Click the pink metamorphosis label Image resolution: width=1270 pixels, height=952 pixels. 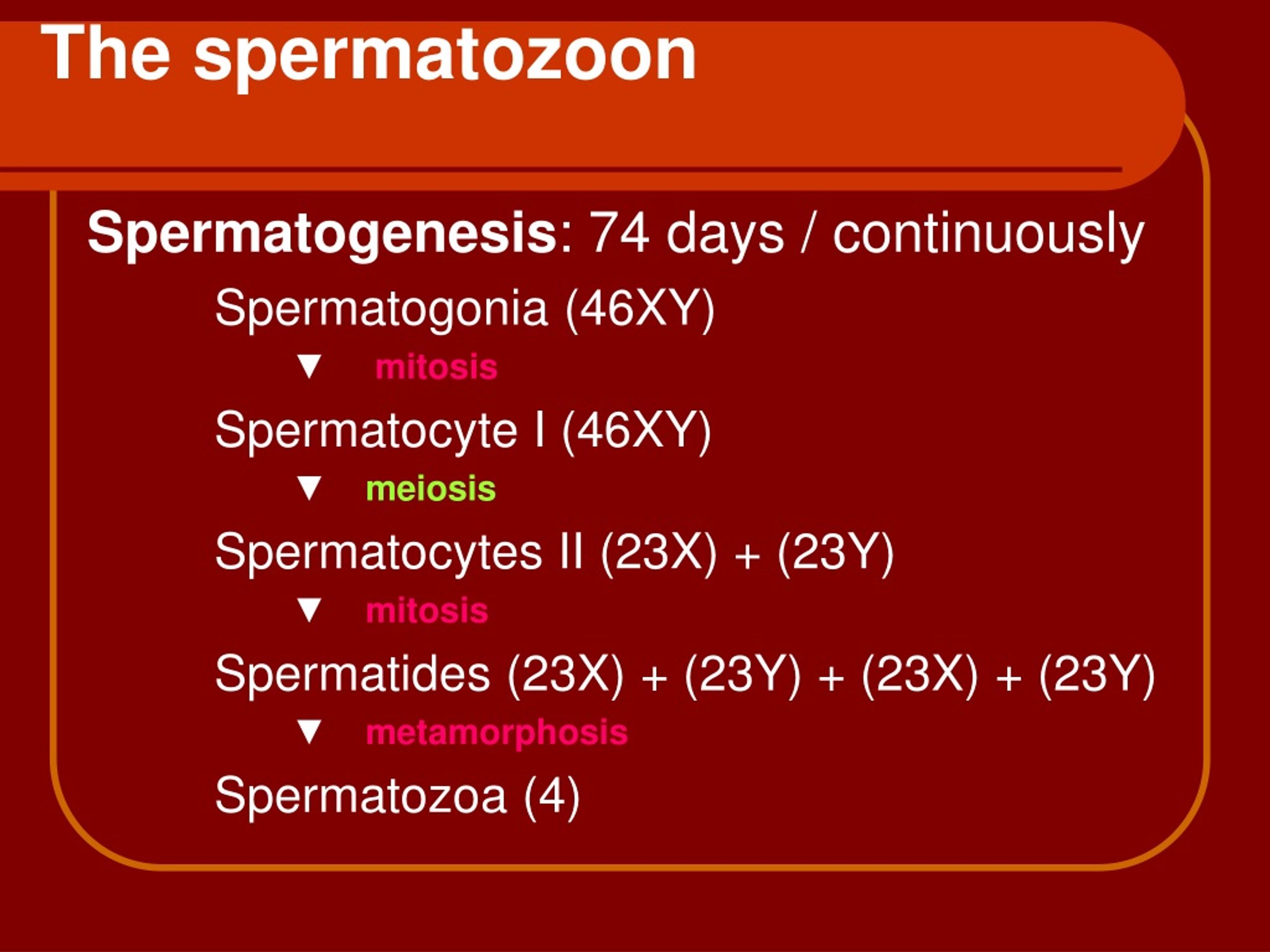click(497, 733)
